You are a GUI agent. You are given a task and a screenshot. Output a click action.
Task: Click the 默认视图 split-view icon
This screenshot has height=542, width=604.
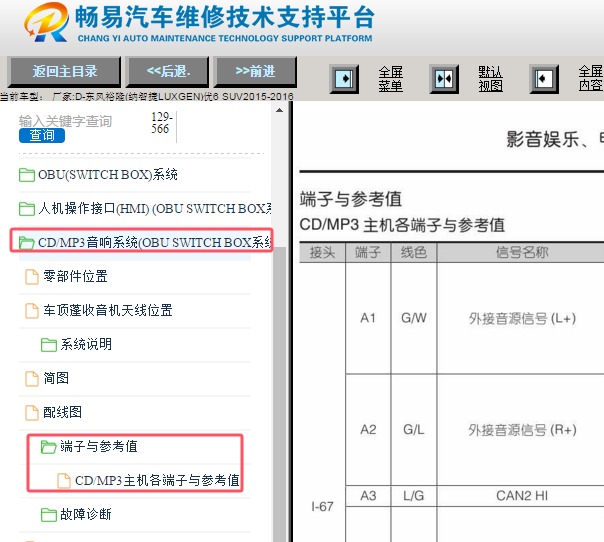click(444, 79)
